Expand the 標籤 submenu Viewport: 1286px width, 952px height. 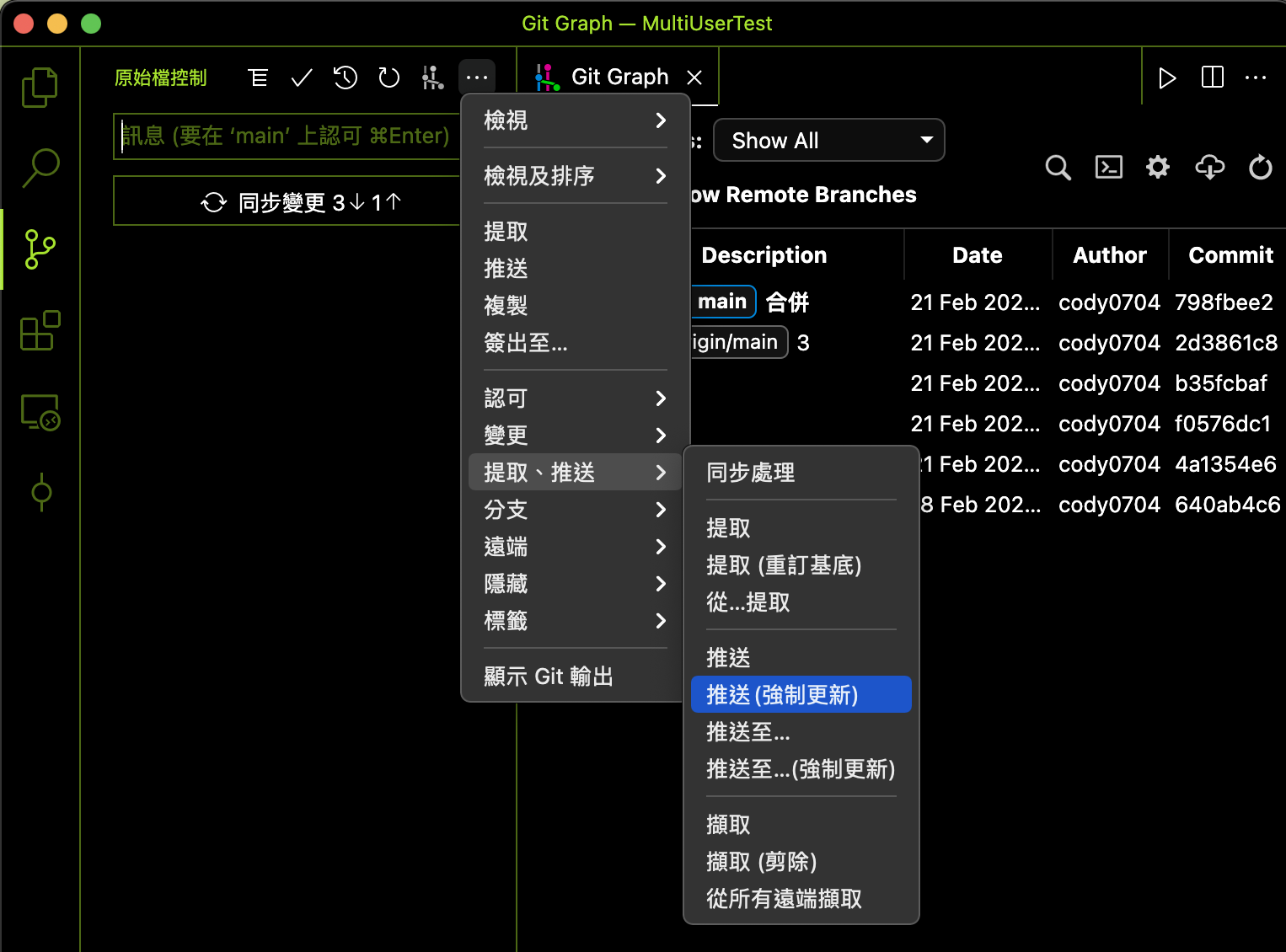[x=576, y=621]
